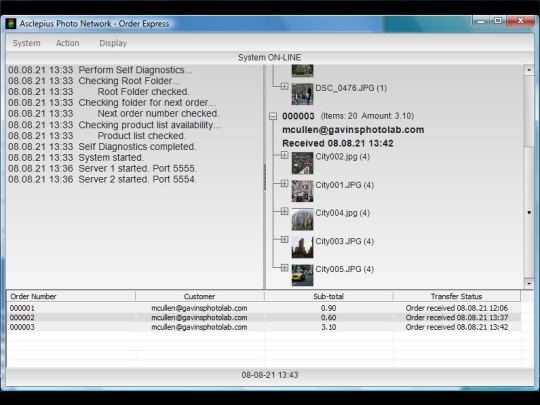Viewport: 540px width, 405px height.
Task: Select the DSC_0476.JPG thumbnail
Action: tap(302, 94)
